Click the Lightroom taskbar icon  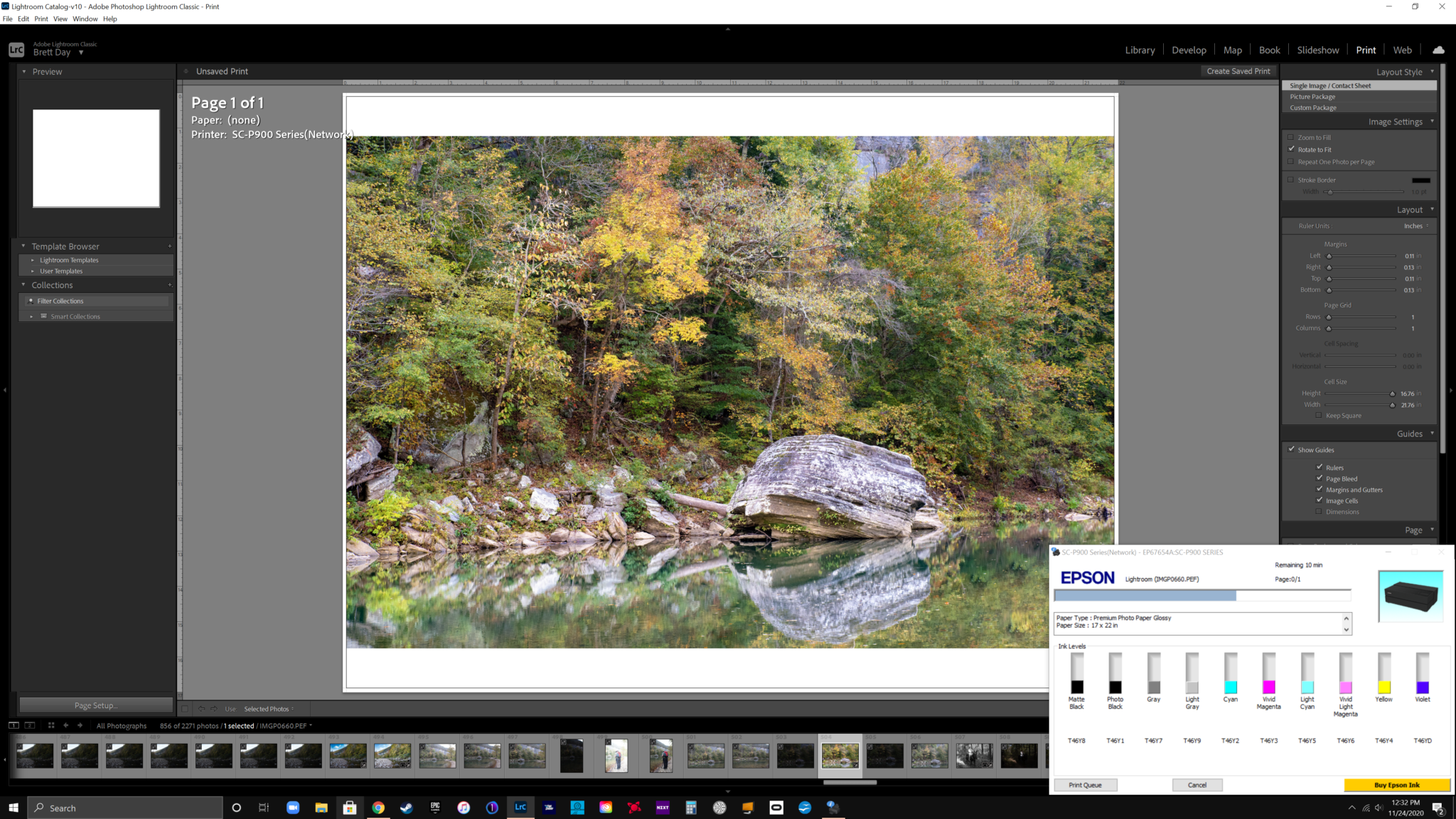click(x=520, y=808)
